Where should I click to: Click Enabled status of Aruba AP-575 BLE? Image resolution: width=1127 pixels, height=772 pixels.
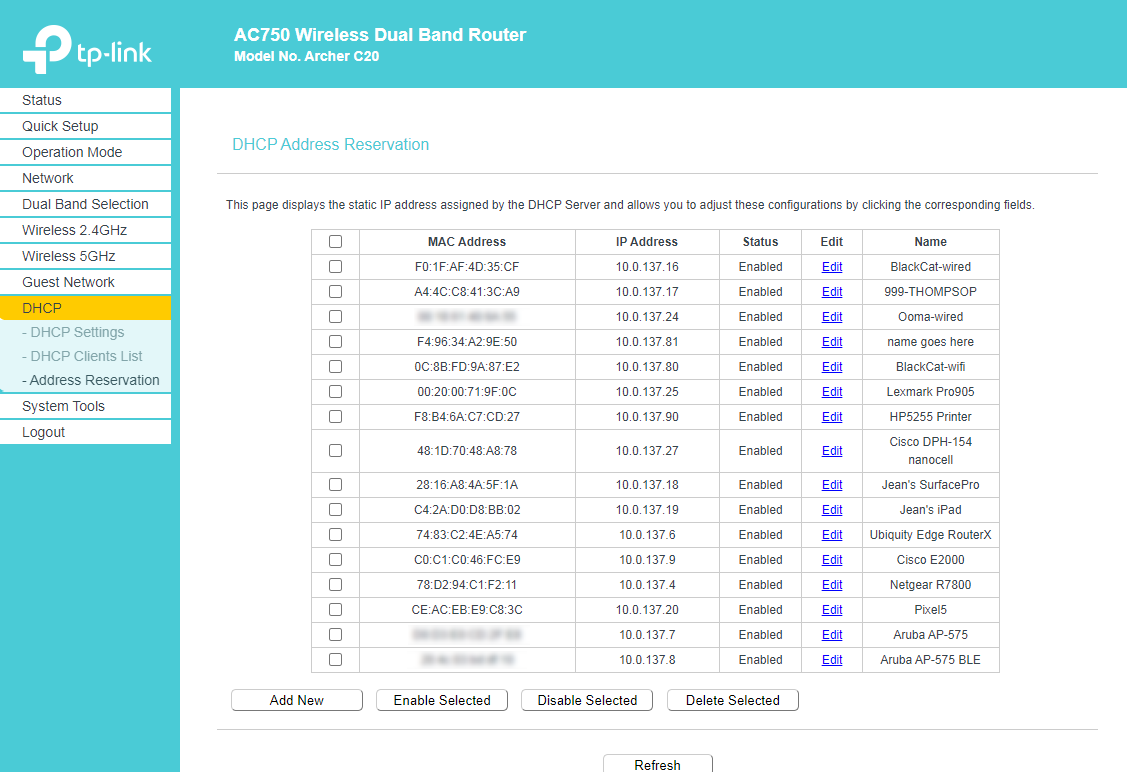[760, 660]
